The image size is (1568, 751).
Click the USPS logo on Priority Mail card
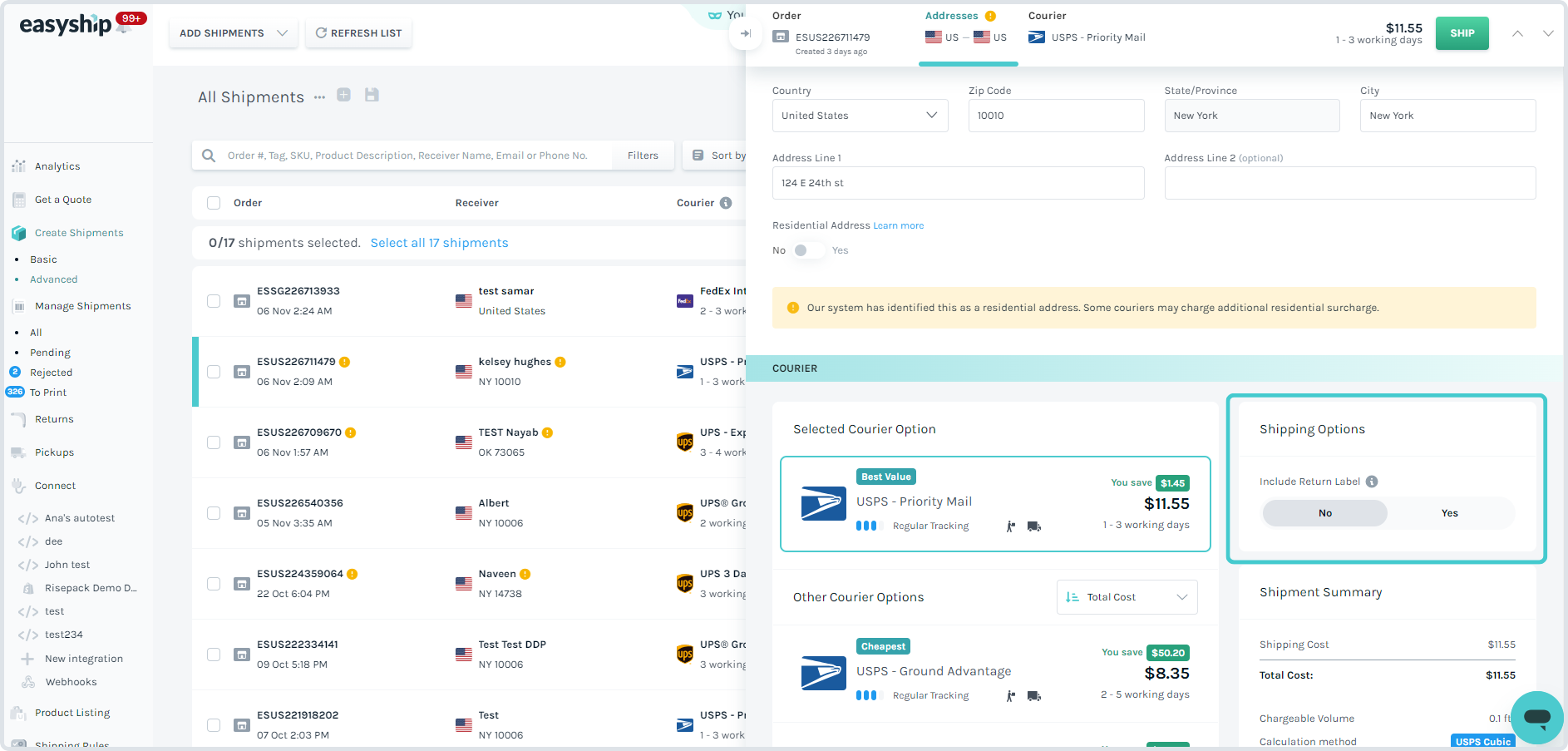click(x=823, y=504)
